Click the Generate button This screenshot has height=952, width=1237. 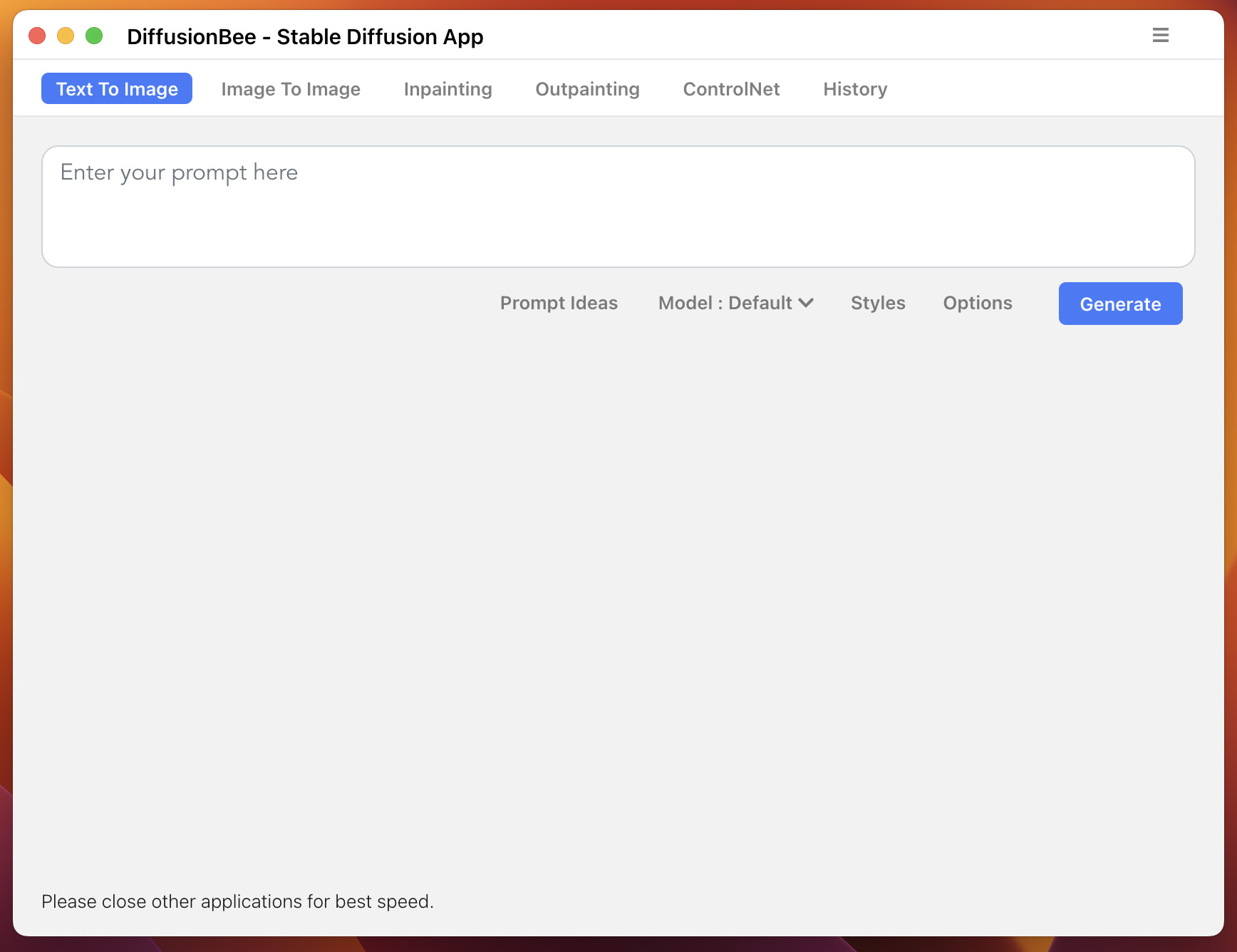[x=1119, y=303]
